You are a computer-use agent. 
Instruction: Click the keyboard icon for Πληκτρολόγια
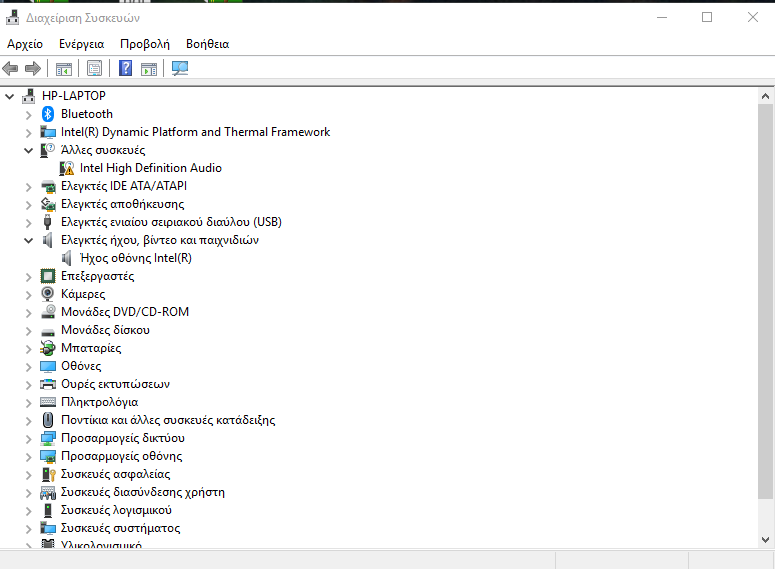click(x=47, y=402)
